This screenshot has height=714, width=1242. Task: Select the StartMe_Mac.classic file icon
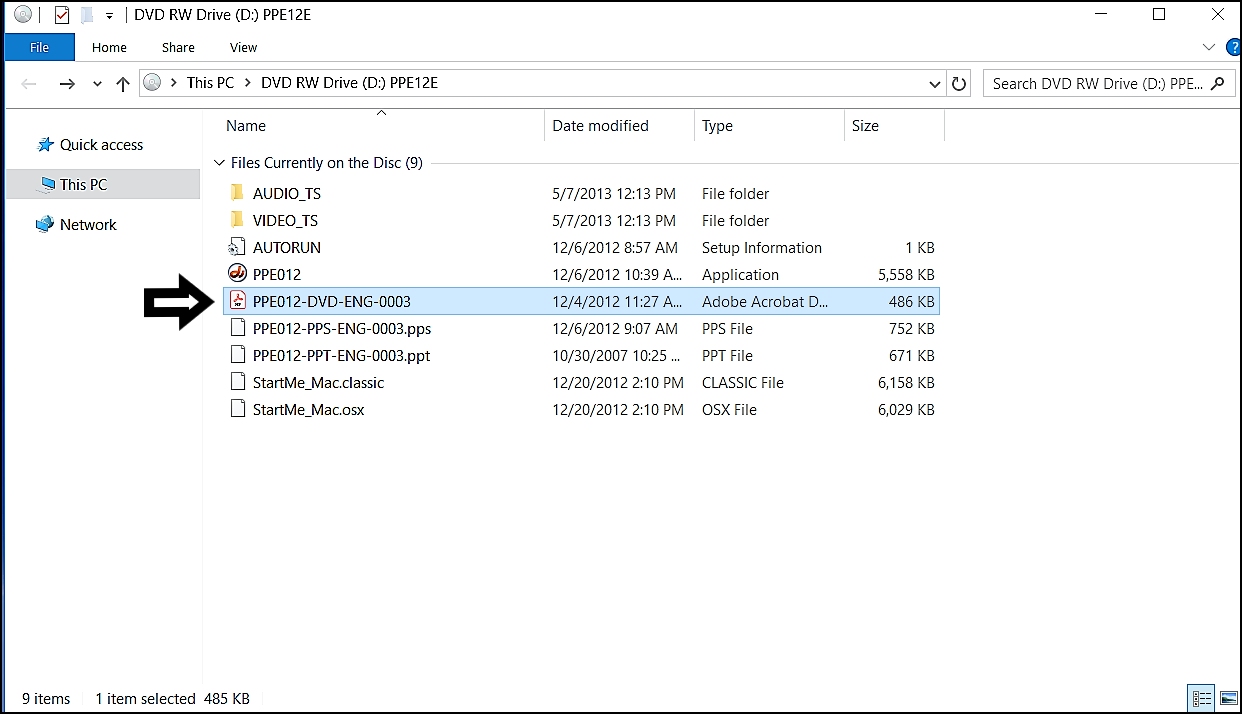point(237,382)
